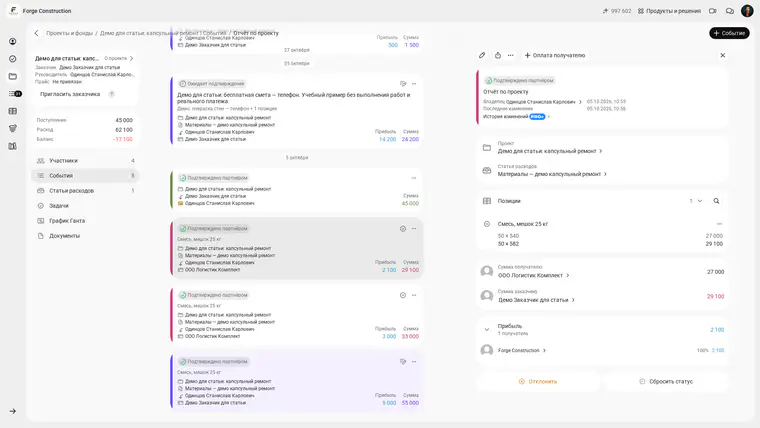
Task: Open the video camera icon in header
Action: click(x=712, y=11)
